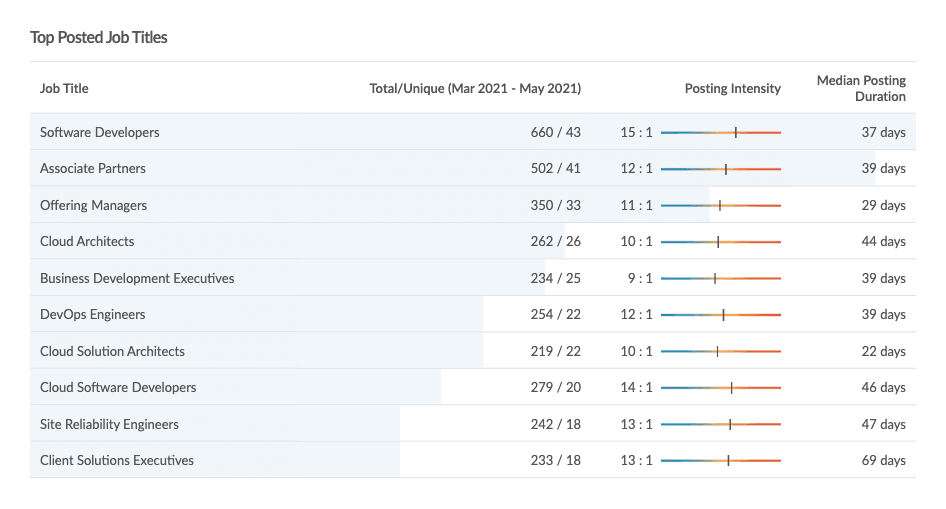The image size is (946, 509).
Task: Open the Offering Managers job title
Action: click(x=93, y=205)
